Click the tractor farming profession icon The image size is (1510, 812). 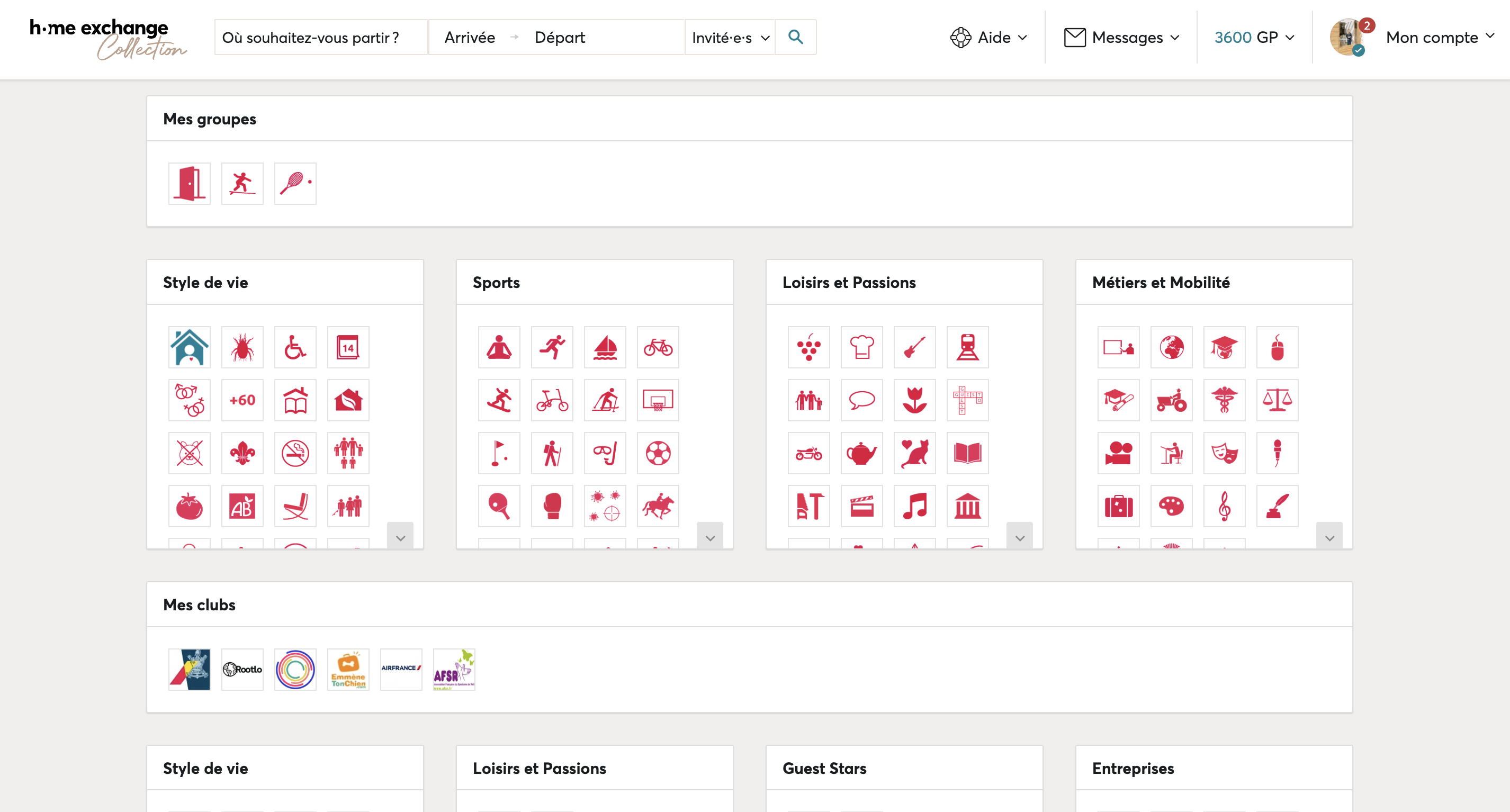click(1171, 400)
